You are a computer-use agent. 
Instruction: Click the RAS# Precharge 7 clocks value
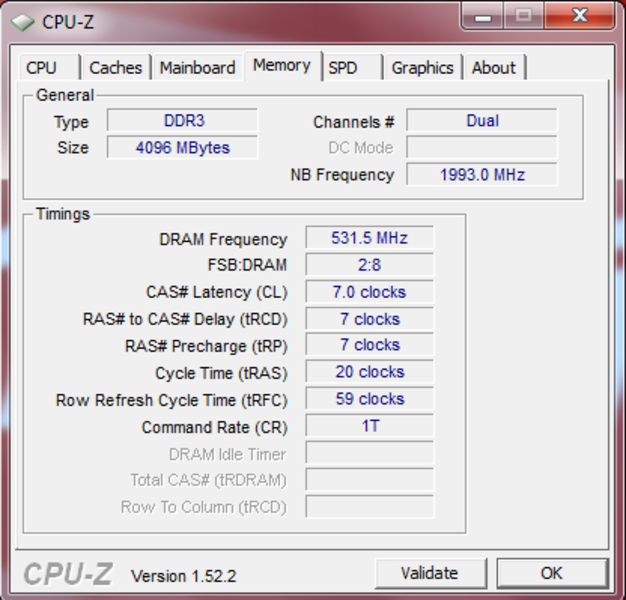pyautogui.click(x=370, y=345)
